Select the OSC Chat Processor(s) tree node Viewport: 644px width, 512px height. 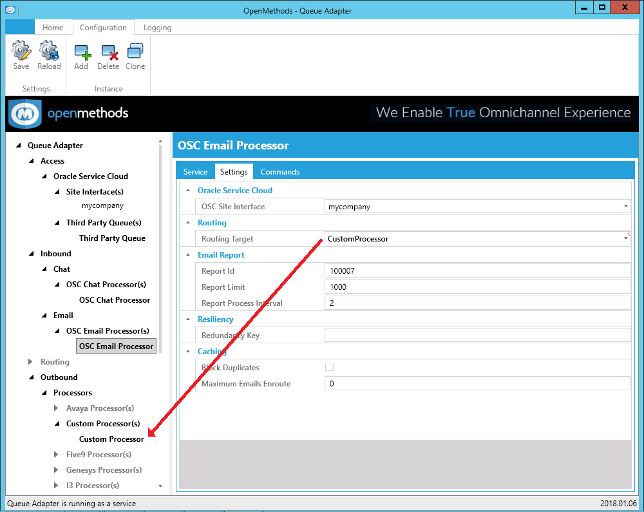click(x=106, y=284)
